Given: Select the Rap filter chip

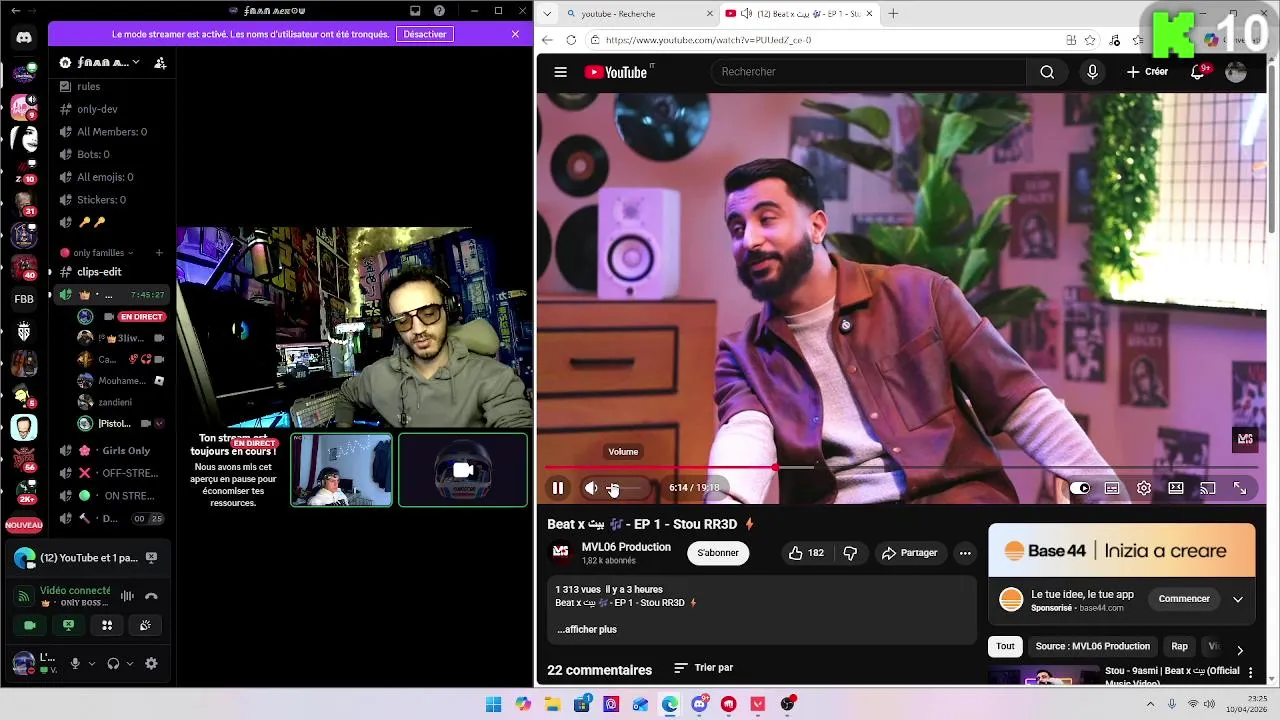Looking at the screenshot, I should pos(1179,646).
